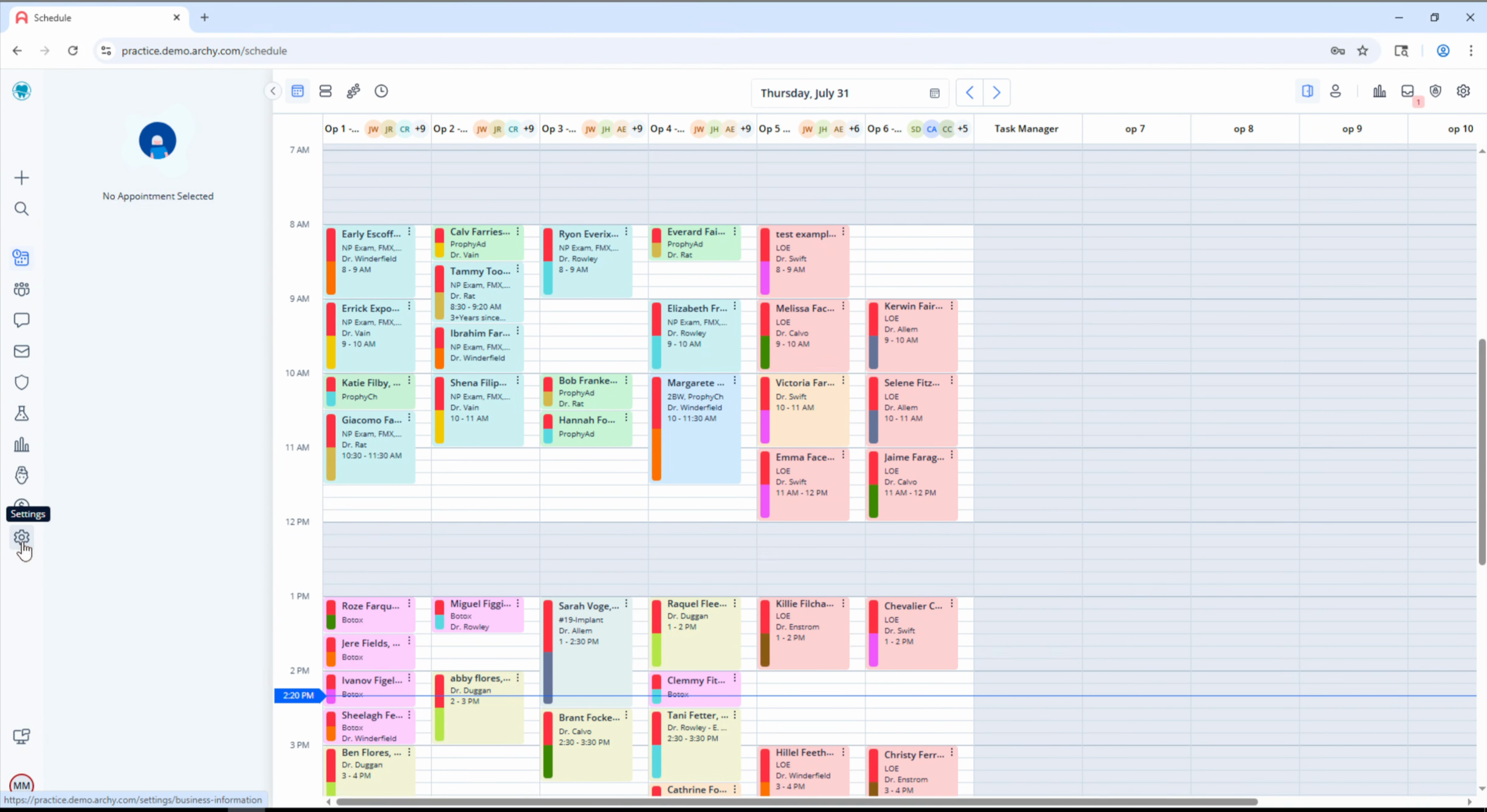Reload the page in the browser
The image size is (1487, 812).
coord(73,50)
